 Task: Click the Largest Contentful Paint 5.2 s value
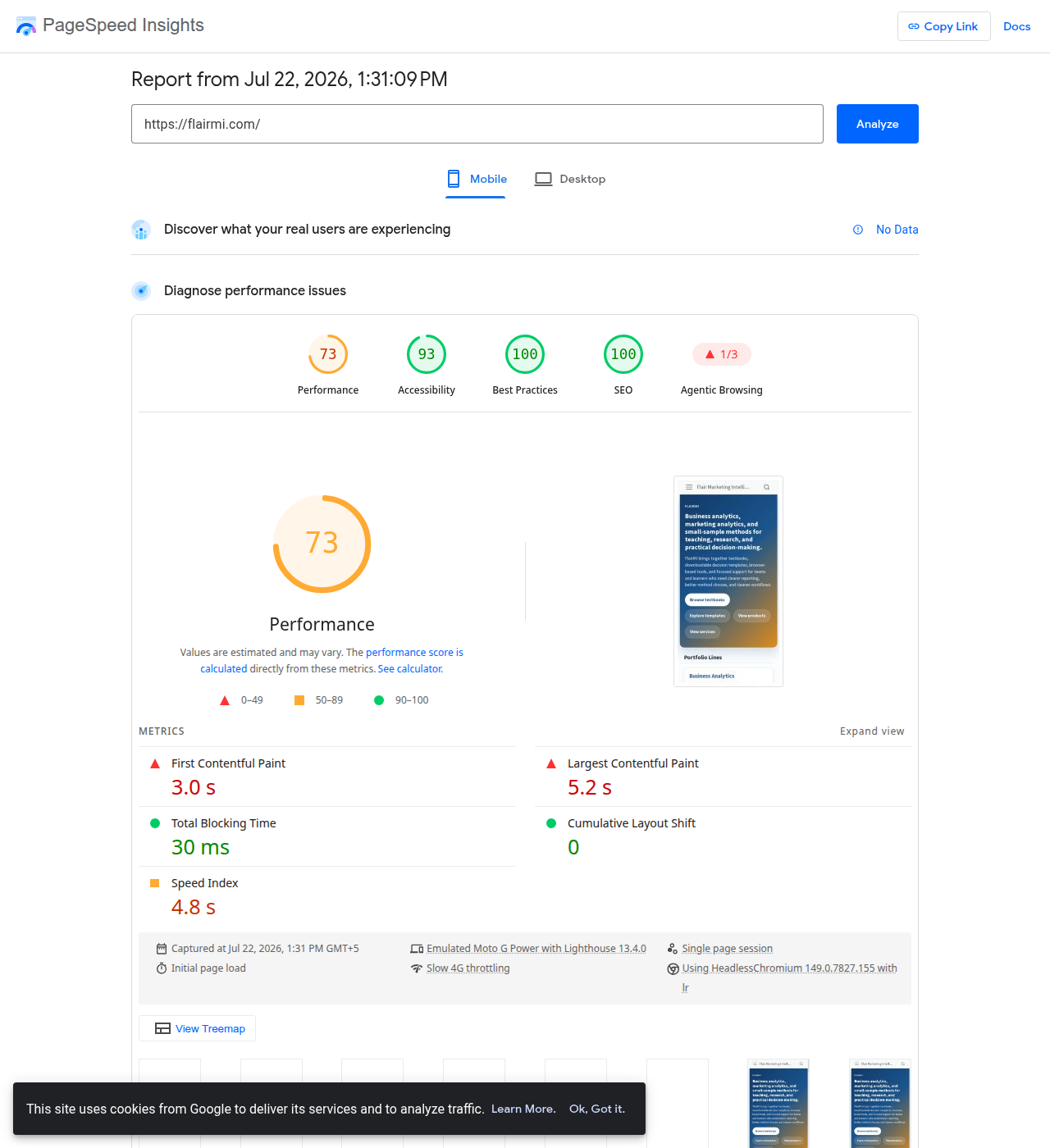590,788
